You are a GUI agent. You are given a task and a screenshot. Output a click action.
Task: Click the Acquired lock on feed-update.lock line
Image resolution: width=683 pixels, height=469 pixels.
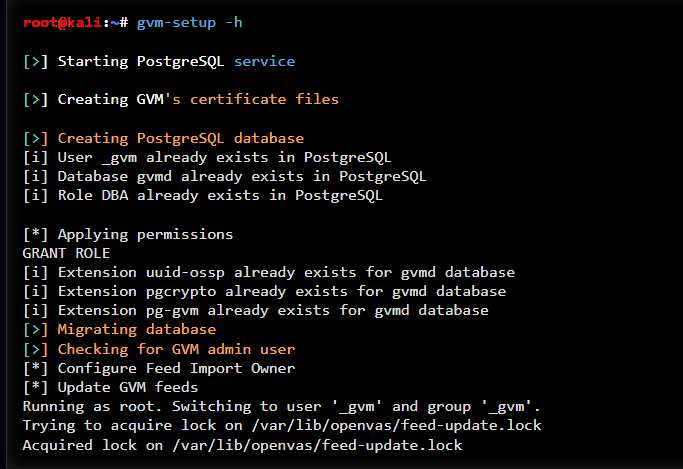point(242,445)
